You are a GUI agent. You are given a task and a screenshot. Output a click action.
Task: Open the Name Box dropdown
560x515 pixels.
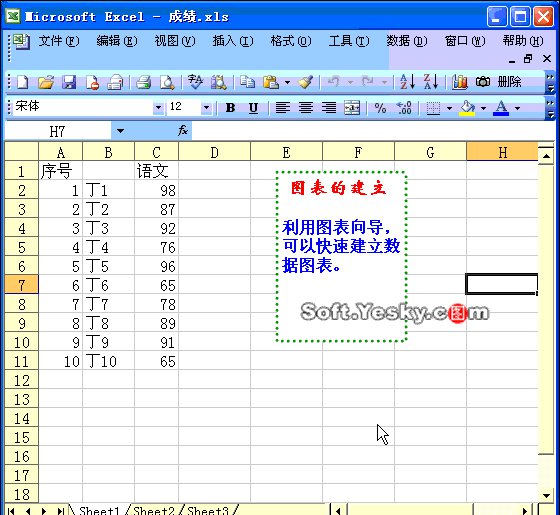point(120,131)
